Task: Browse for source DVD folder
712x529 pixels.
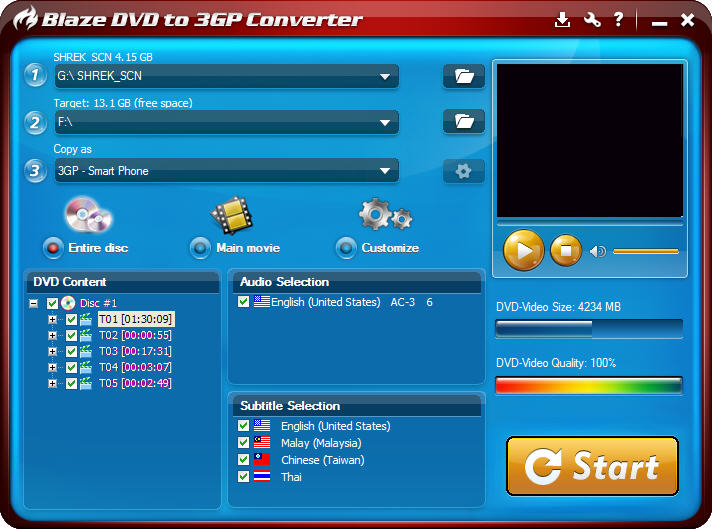Action: point(463,76)
